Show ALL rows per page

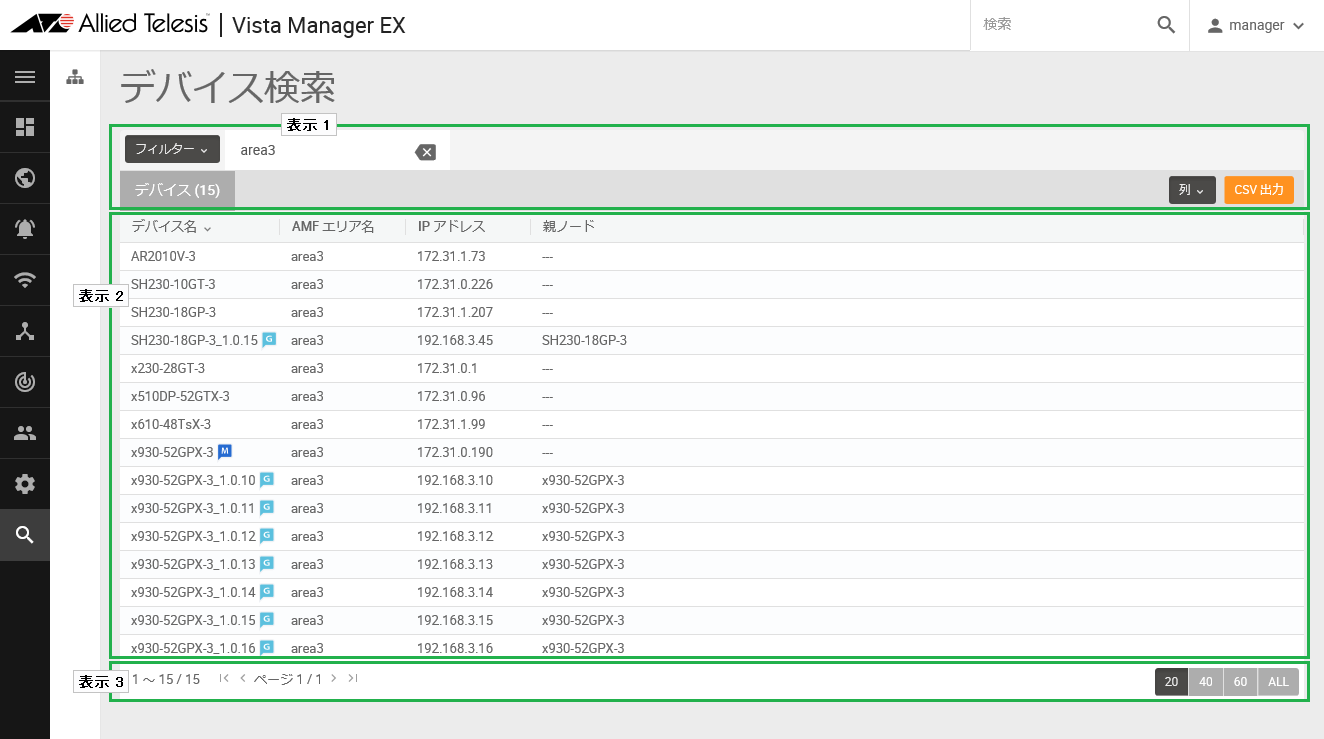click(x=1278, y=682)
